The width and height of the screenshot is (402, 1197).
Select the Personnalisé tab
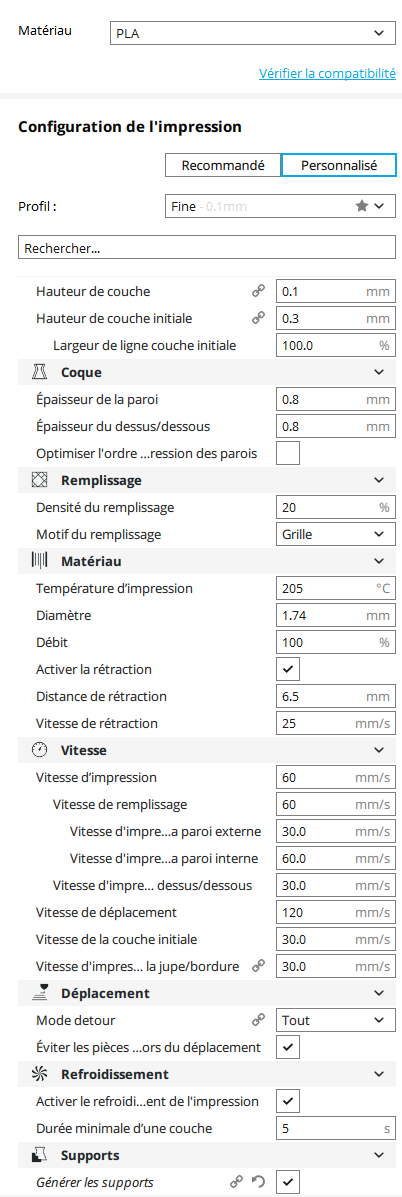339,165
